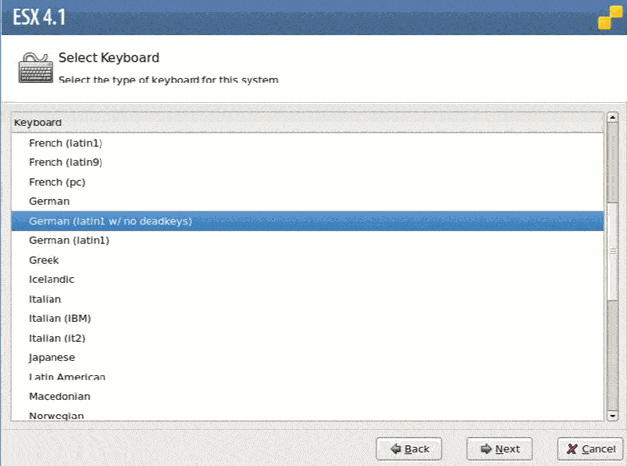
Task: Choose French (latin9) from the list
Action: 66,162
